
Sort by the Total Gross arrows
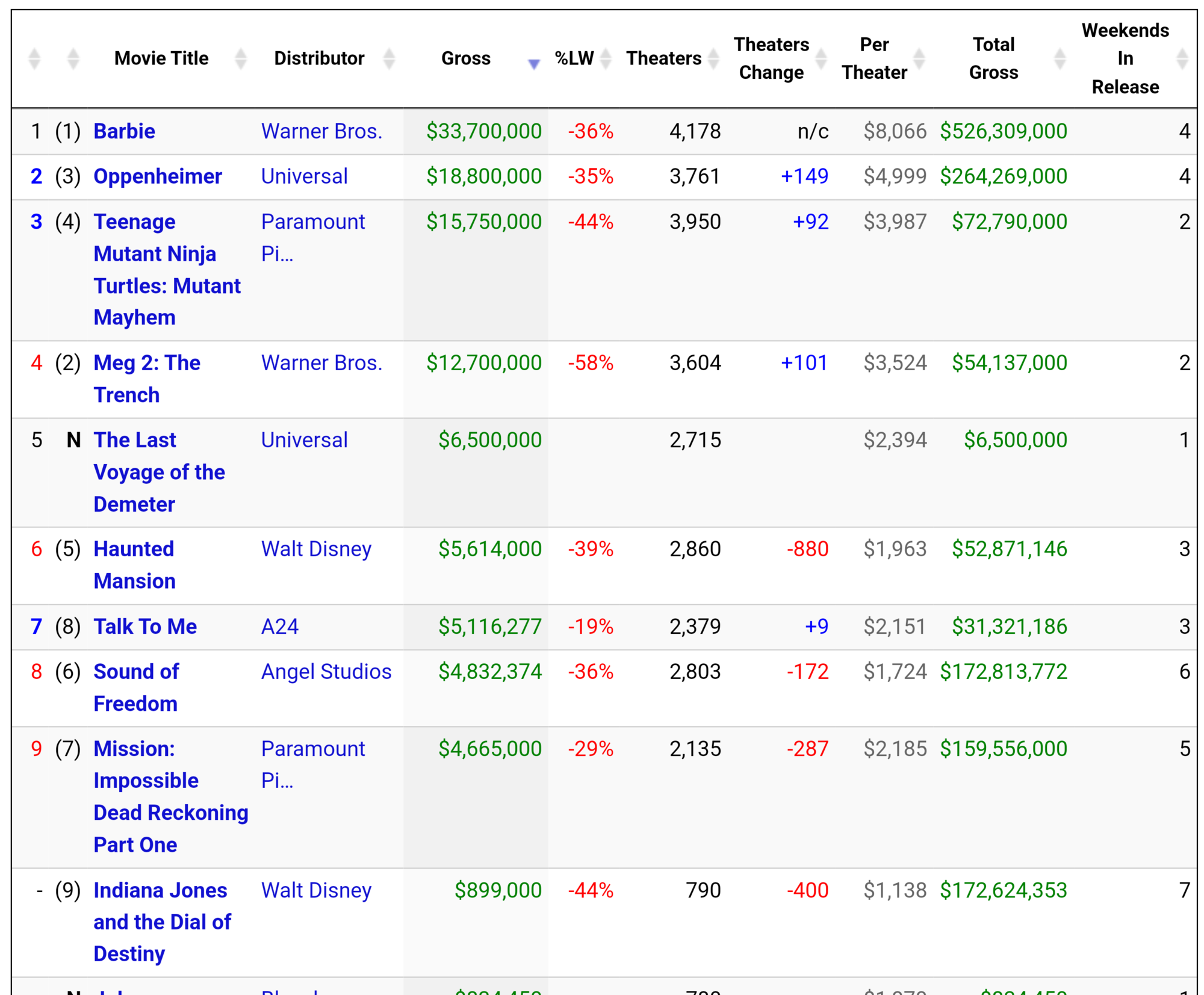(x=1060, y=58)
